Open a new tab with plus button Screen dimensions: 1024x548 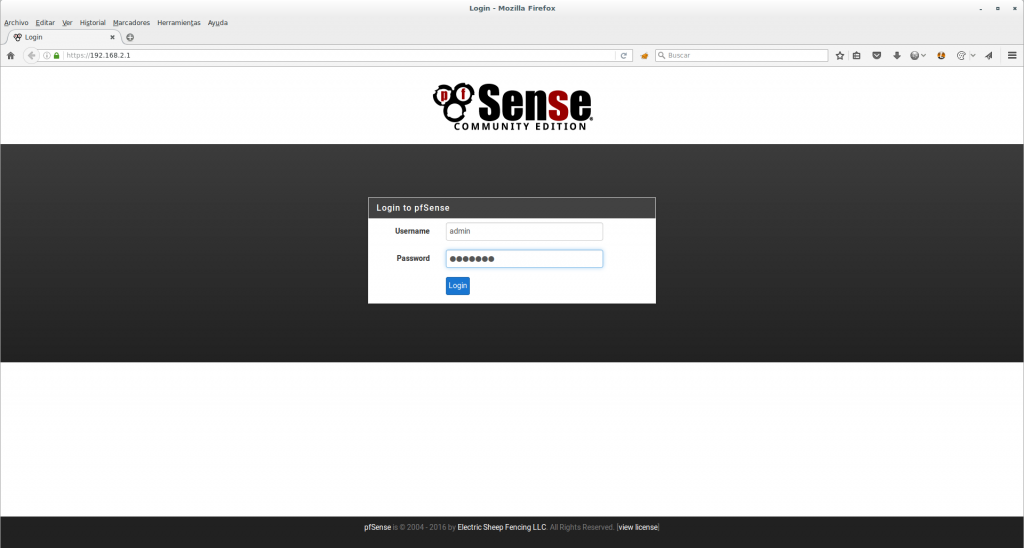pyautogui.click(x=130, y=37)
